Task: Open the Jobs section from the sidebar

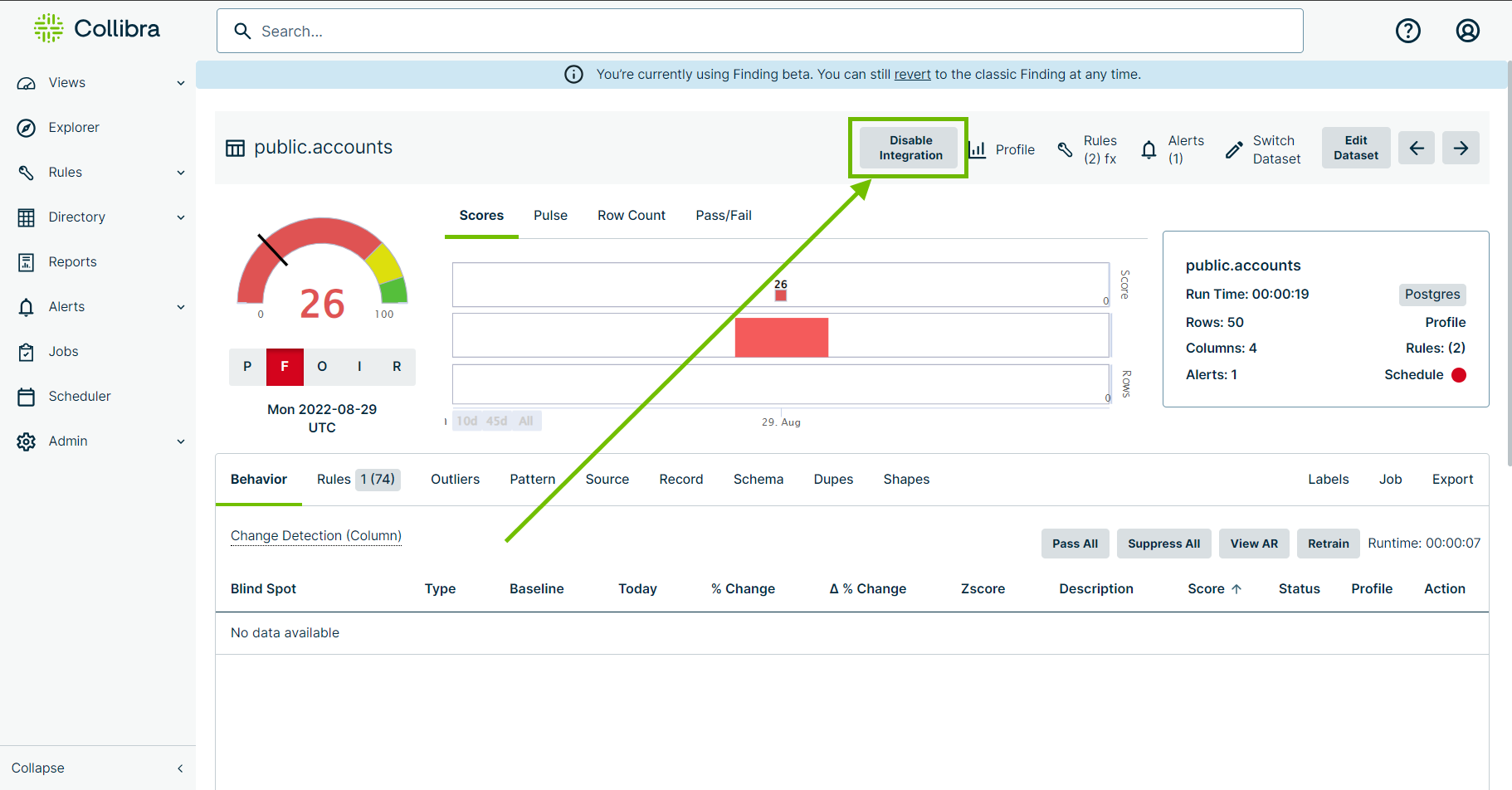Action: pos(63,351)
